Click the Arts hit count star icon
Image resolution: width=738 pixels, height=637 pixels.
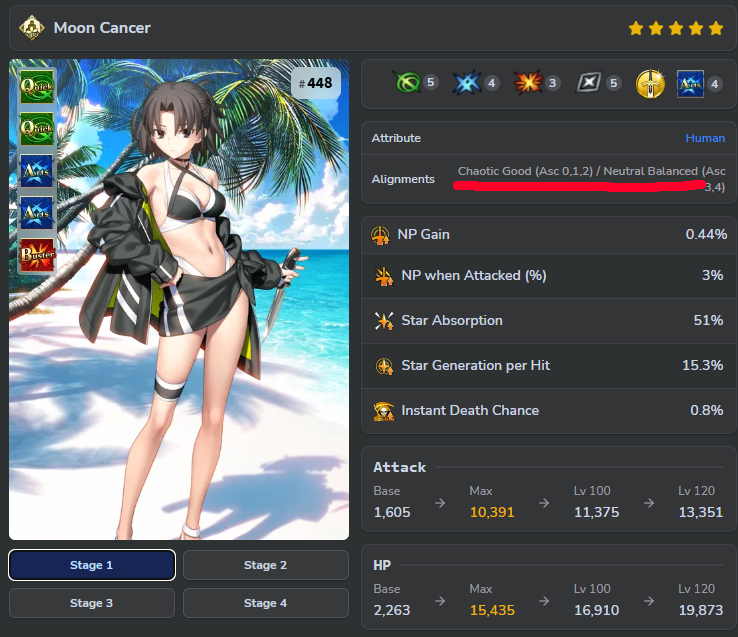pos(467,83)
